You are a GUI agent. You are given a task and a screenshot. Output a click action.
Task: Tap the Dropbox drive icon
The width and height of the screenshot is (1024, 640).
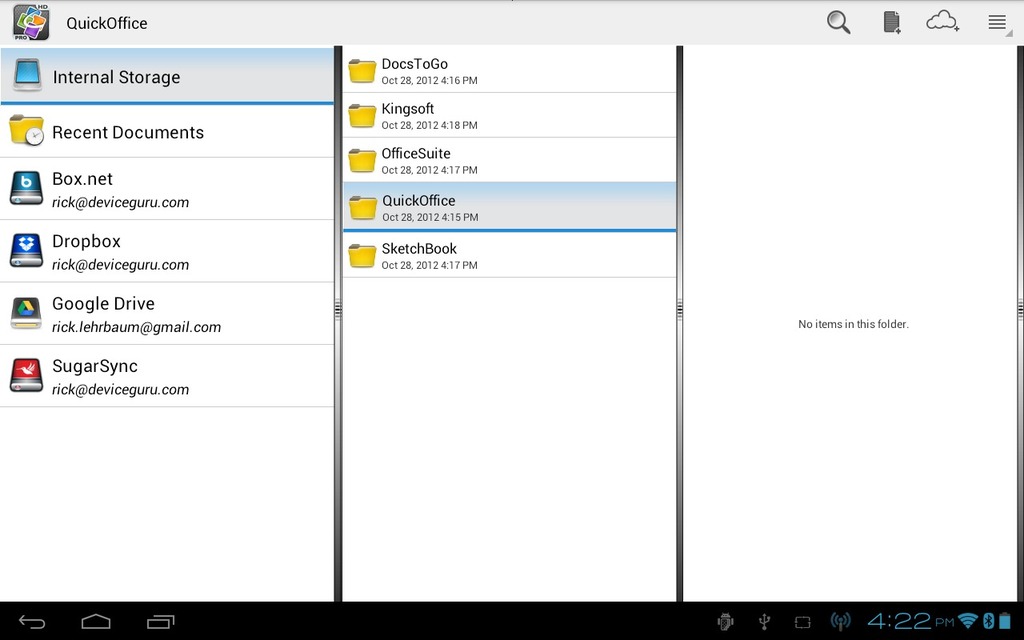pyautogui.click(x=27, y=251)
